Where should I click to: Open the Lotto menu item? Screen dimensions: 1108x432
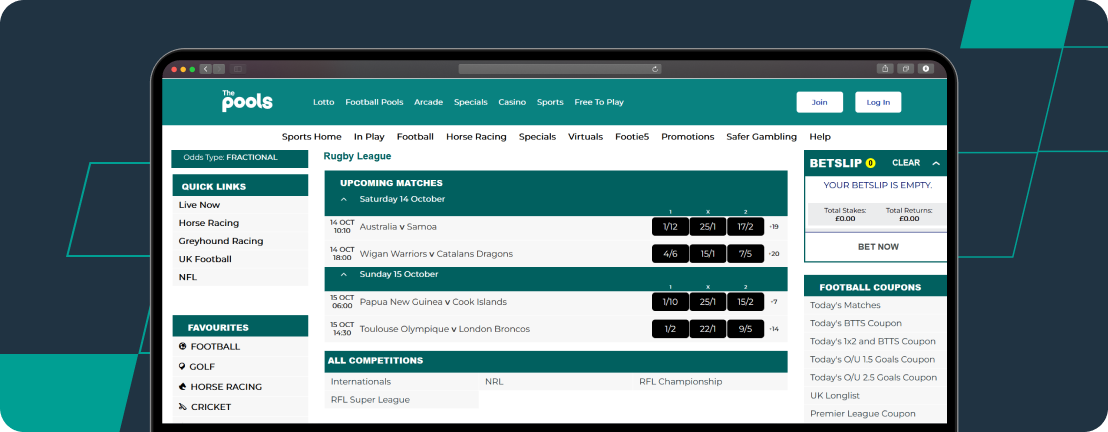point(324,102)
